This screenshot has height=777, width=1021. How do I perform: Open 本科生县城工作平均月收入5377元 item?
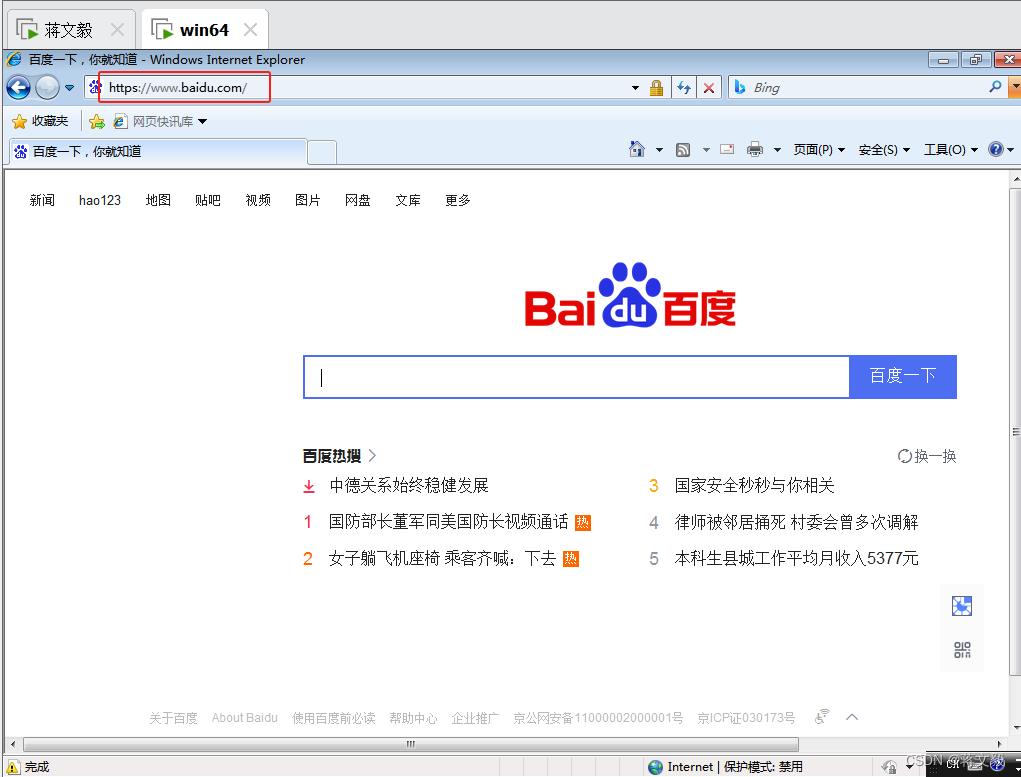(796, 558)
